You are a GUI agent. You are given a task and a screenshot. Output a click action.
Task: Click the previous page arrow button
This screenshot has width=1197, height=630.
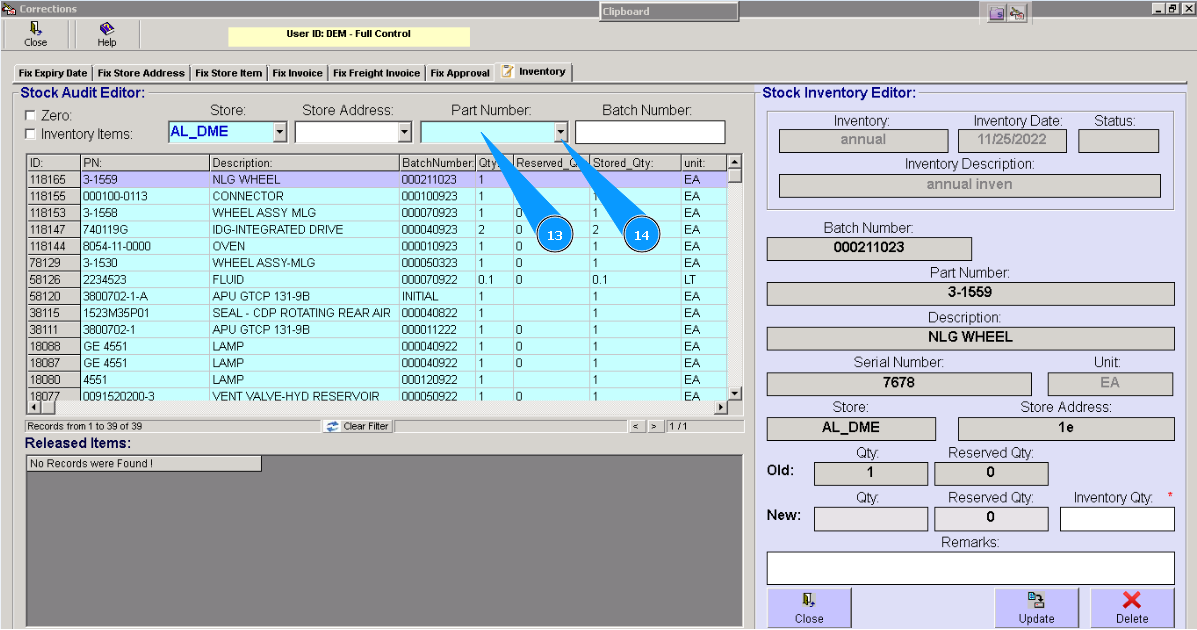tap(637, 426)
